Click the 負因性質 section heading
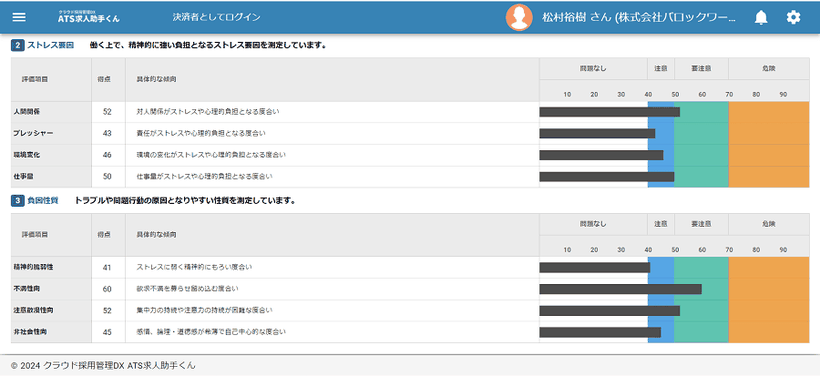Screen dimensions: 820x376 [x=42, y=200]
